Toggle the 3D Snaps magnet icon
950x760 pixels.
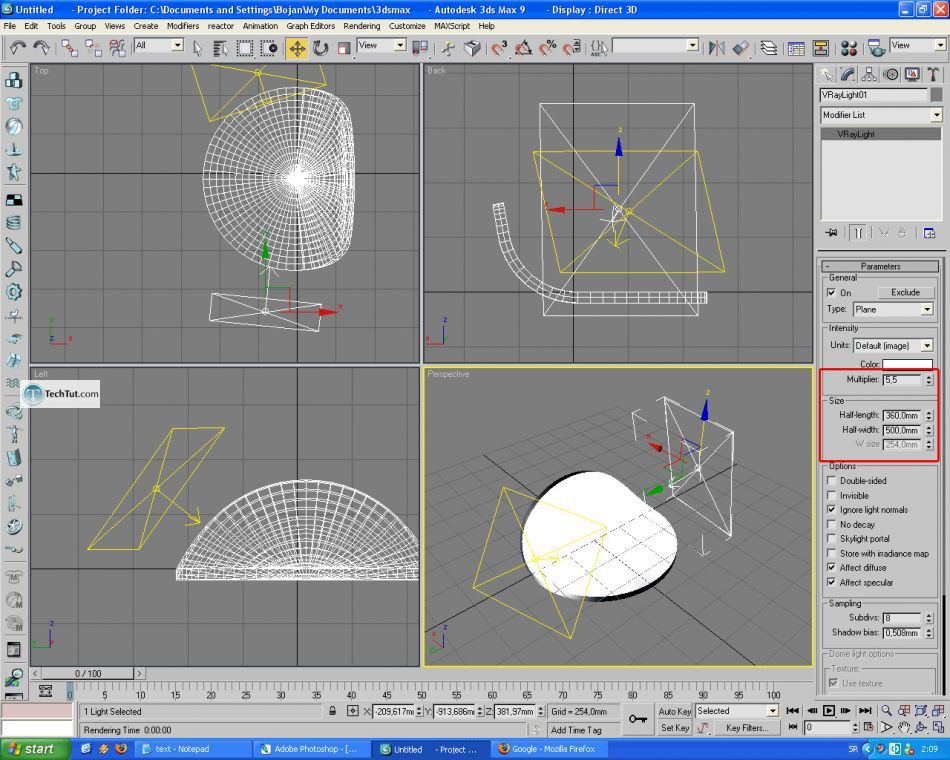[x=499, y=48]
